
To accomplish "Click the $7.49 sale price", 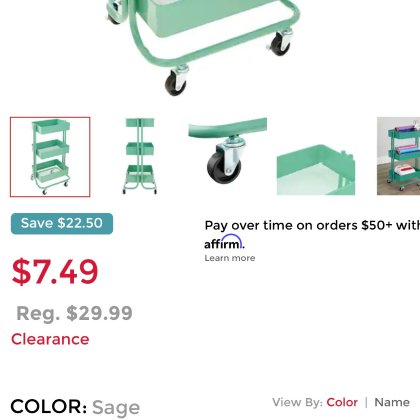I will point(55,272).
